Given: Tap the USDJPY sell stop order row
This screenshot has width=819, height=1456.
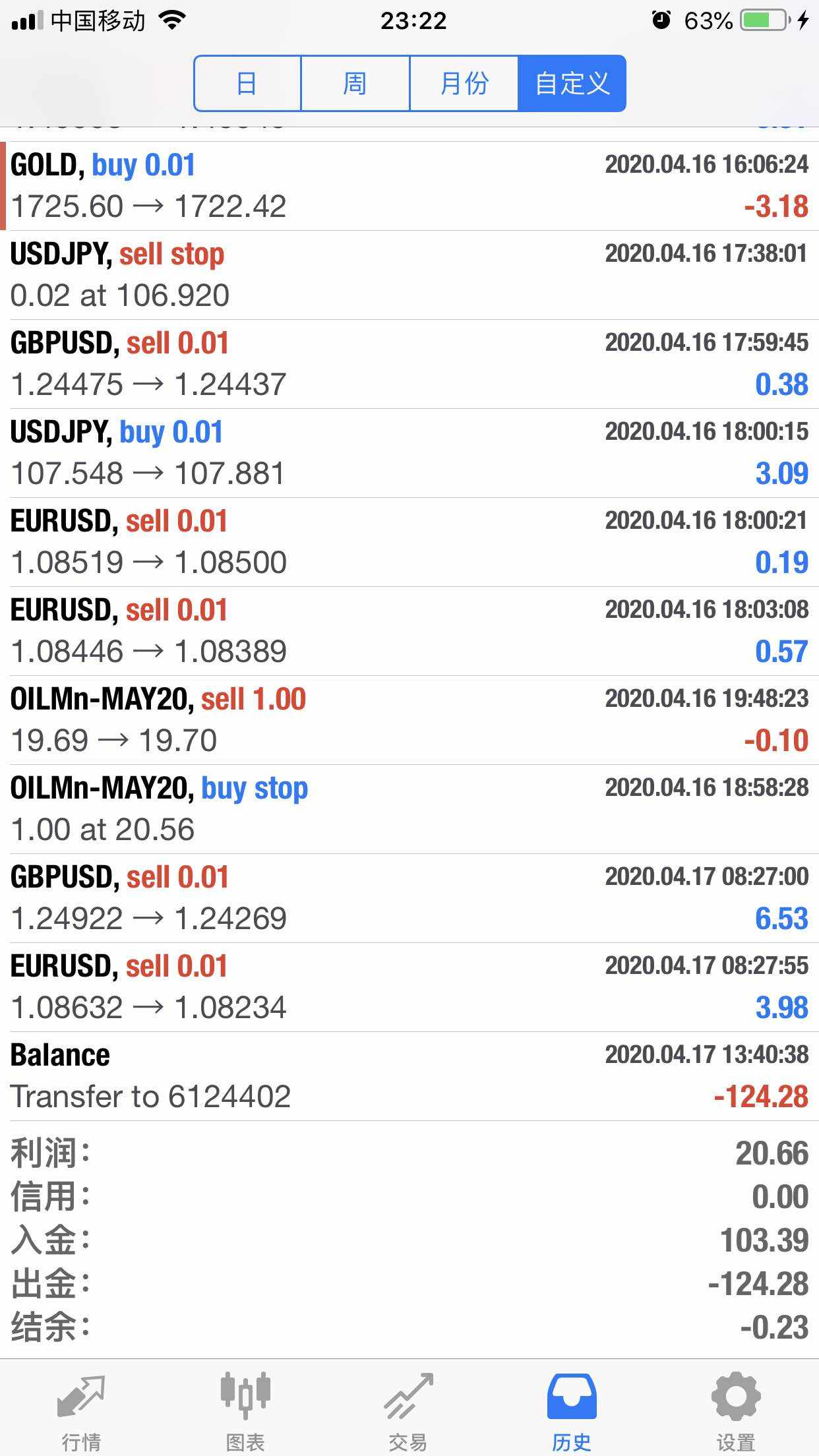Looking at the screenshot, I should tap(409, 275).
